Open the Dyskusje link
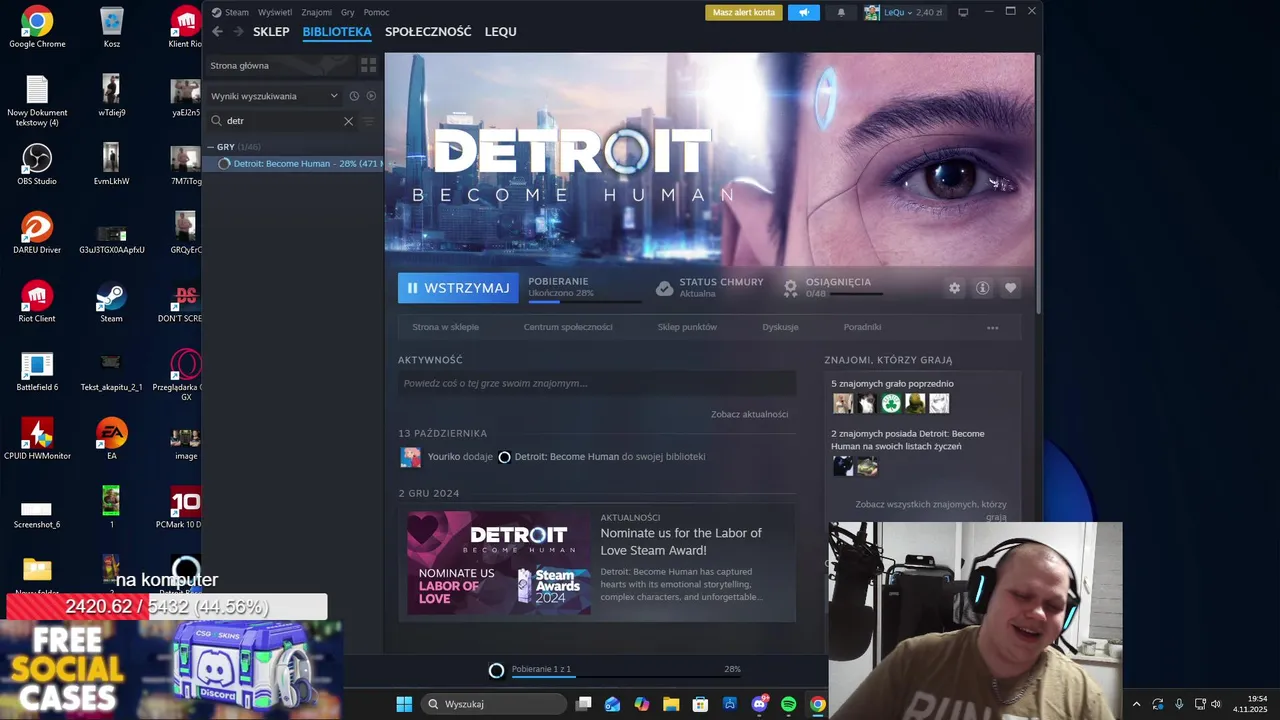This screenshot has height=720, width=1280. coord(780,327)
